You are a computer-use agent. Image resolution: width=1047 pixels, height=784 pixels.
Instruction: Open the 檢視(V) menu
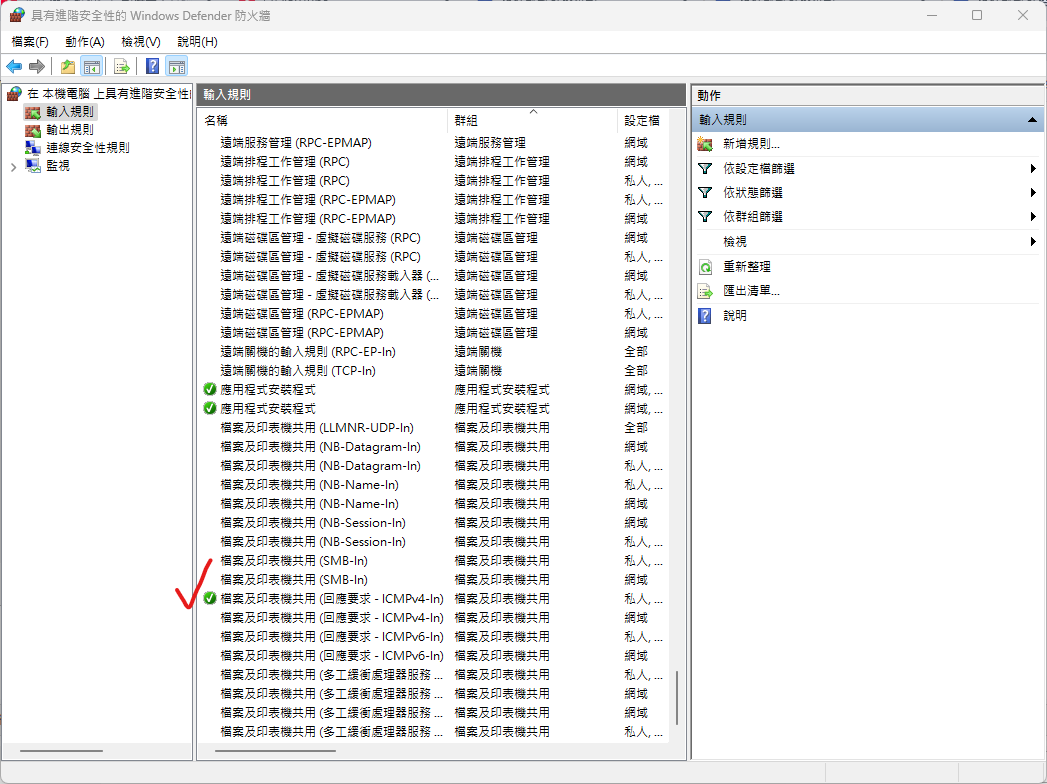point(141,41)
